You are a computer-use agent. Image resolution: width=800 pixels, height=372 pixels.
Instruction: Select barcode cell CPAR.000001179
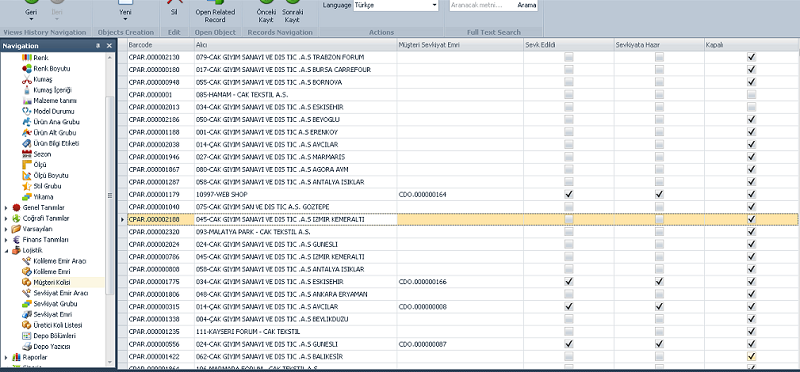[160, 194]
